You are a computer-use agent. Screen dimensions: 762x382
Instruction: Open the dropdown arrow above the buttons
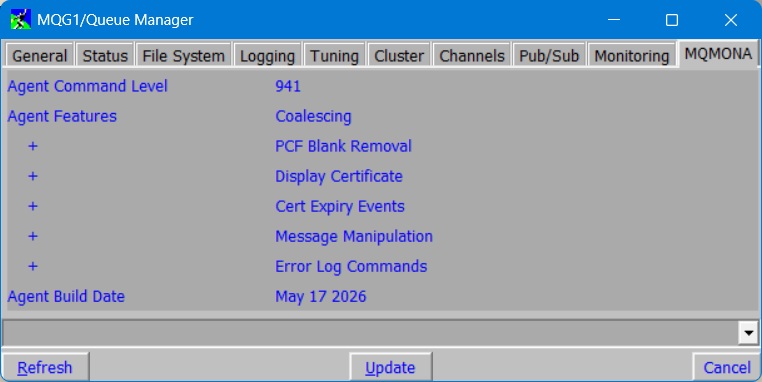pyautogui.click(x=748, y=333)
